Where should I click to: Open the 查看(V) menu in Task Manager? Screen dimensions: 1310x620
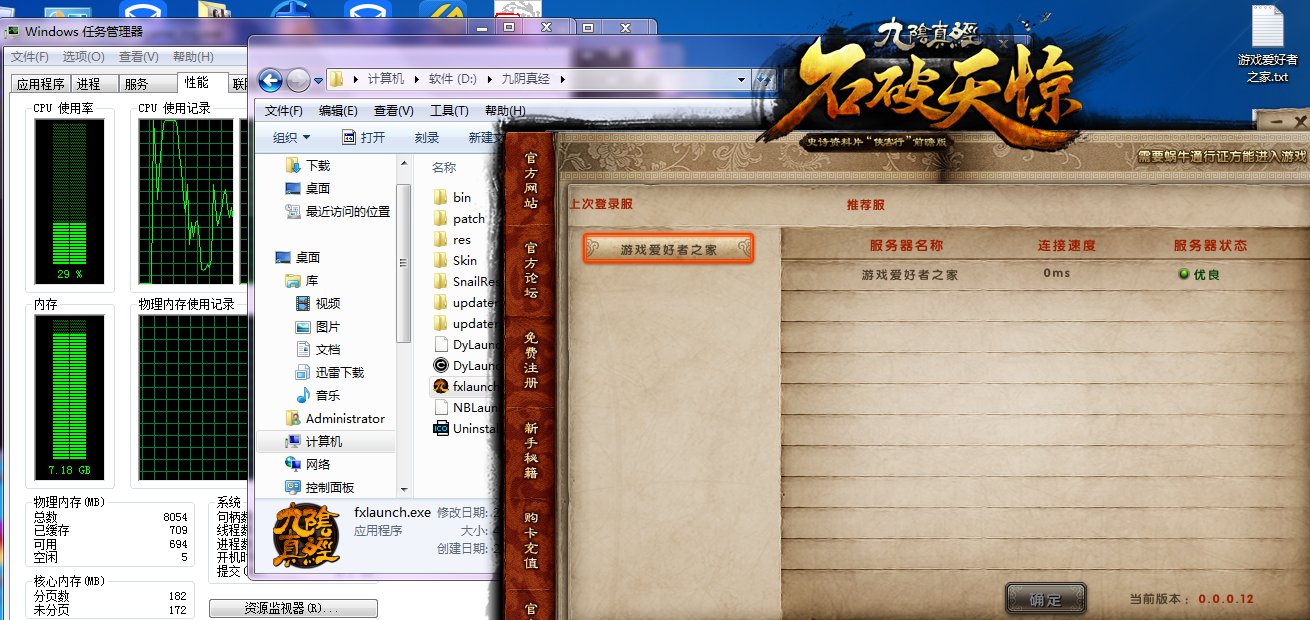pyautogui.click(x=139, y=57)
